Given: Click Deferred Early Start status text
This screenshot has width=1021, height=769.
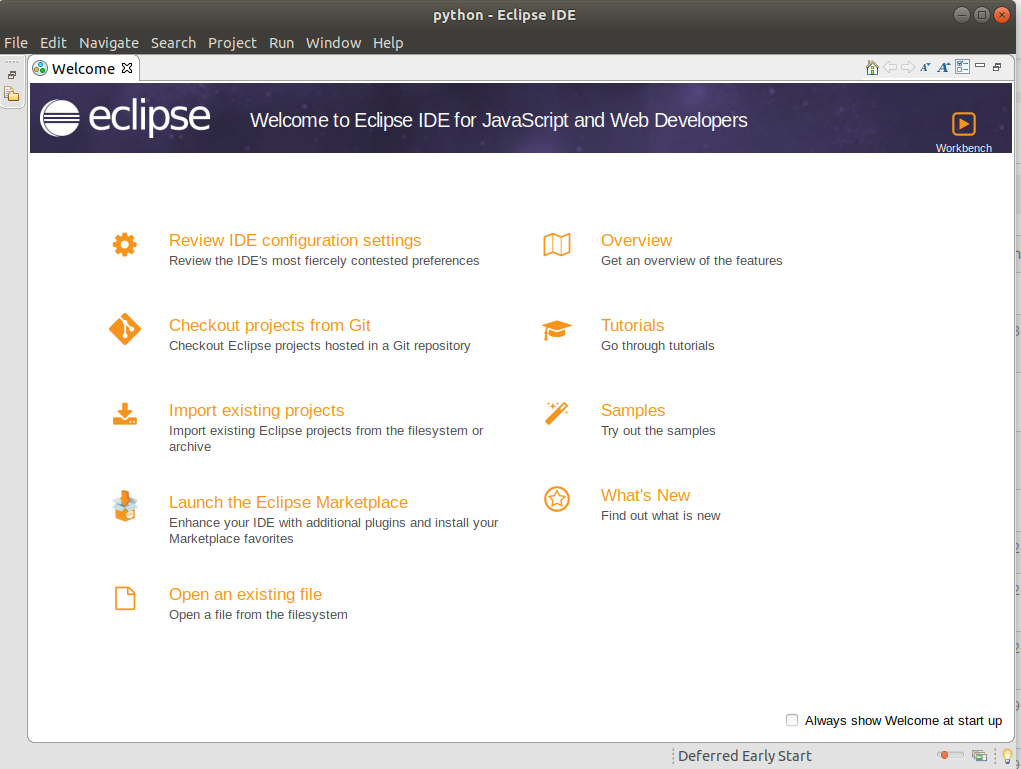Looking at the screenshot, I should [x=744, y=756].
